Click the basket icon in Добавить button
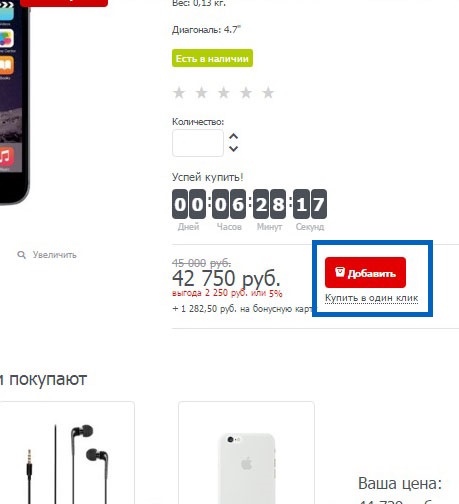 (340, 272)
